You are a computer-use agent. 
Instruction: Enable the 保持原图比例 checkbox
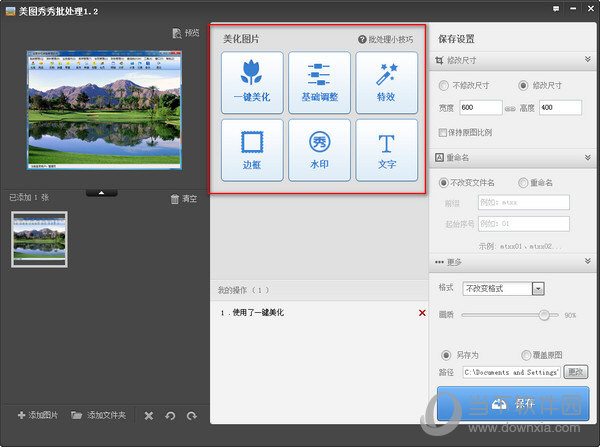coord(444,131)
